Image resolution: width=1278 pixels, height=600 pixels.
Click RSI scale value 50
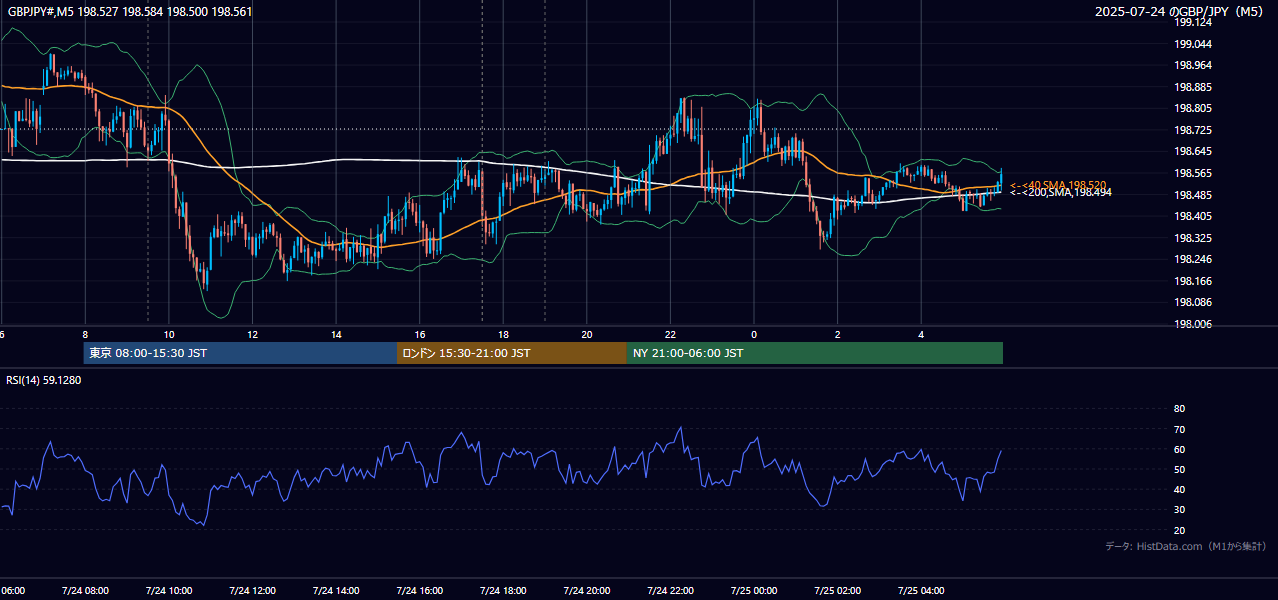point(1179,469)
